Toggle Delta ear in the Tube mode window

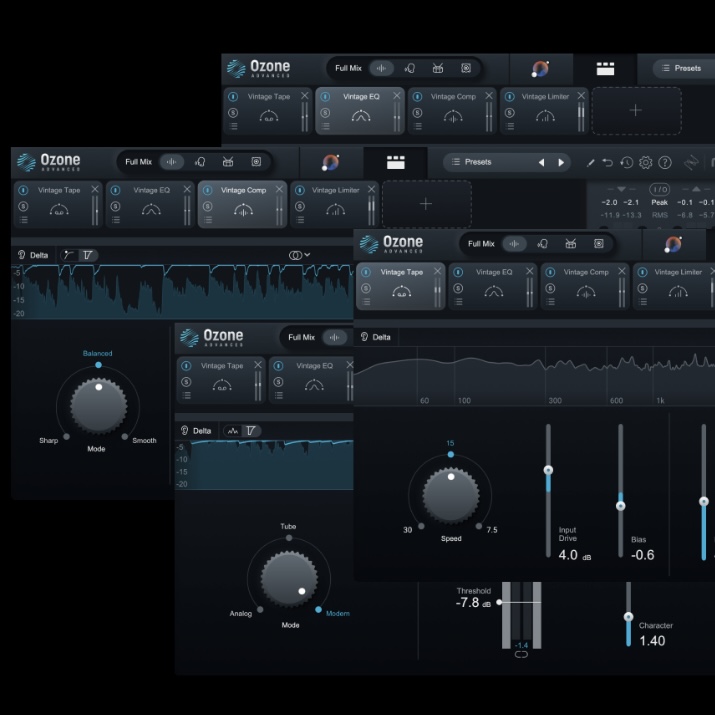(x=185, y=430)
